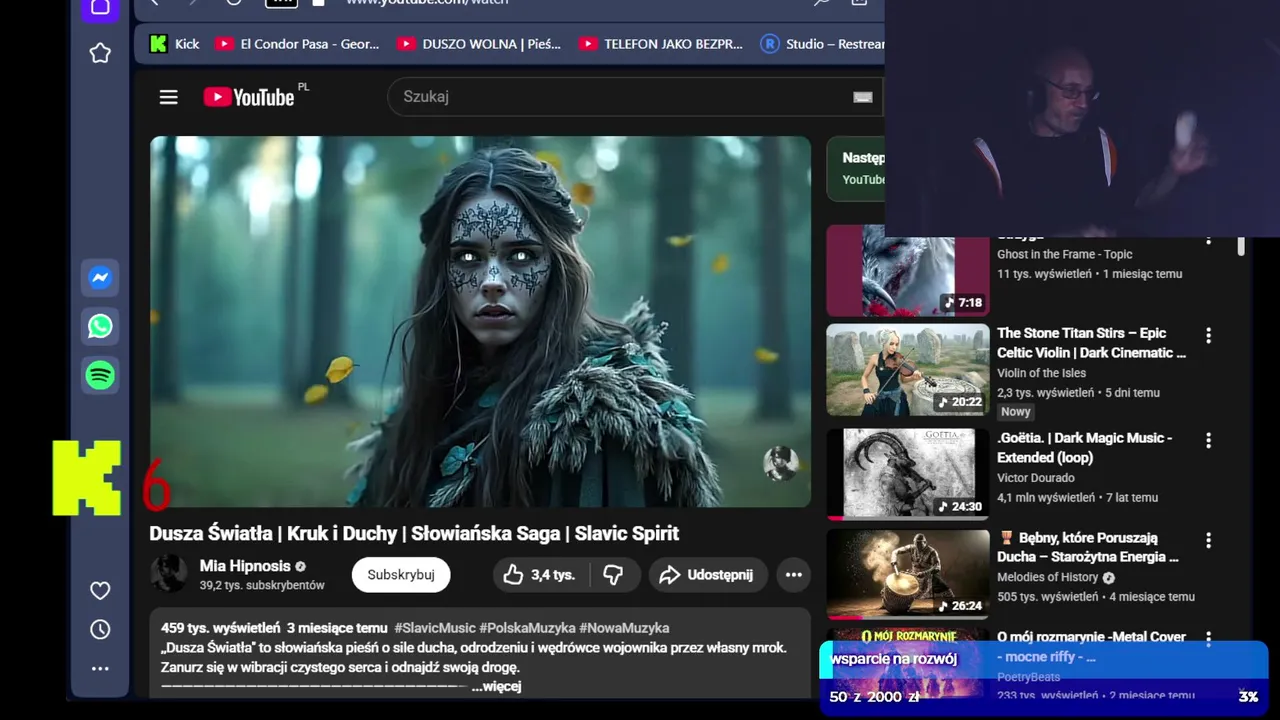The image size is (1280, 720).
Task: Open the YouTube hamburger guide menu
Action: [168, 97]
